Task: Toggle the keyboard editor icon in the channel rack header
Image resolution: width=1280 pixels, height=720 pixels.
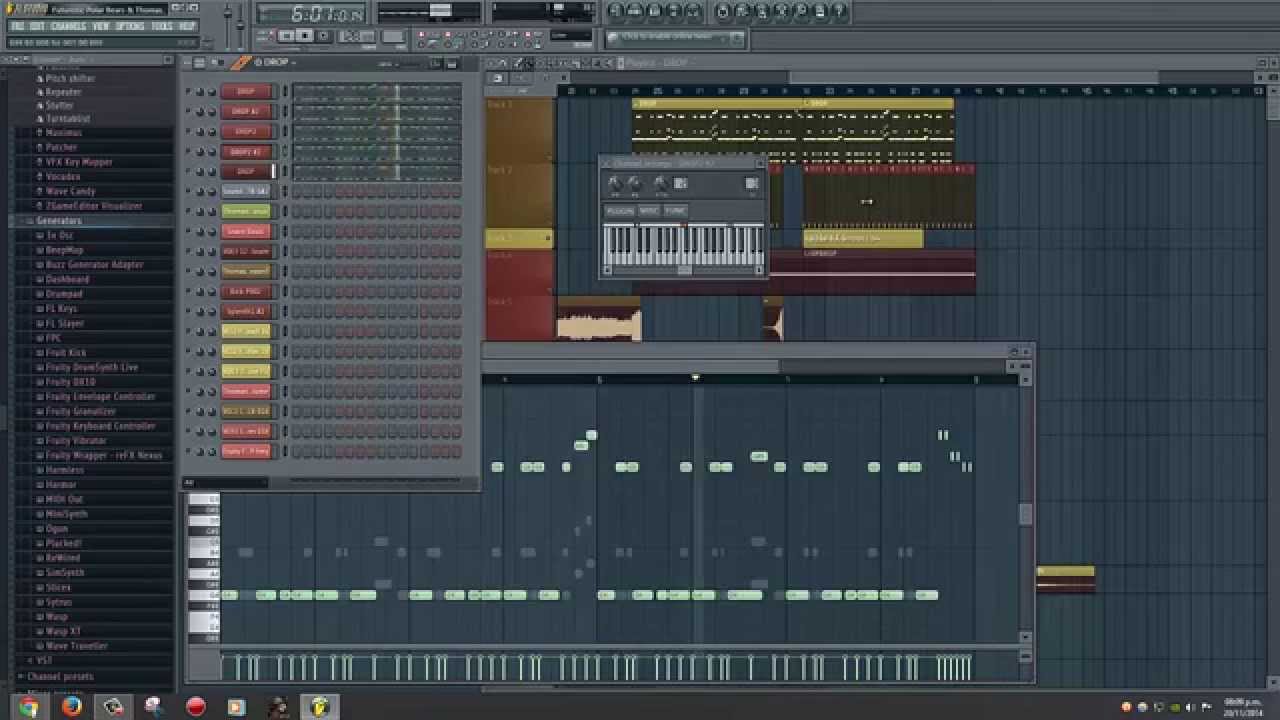Action: [452, 63]
